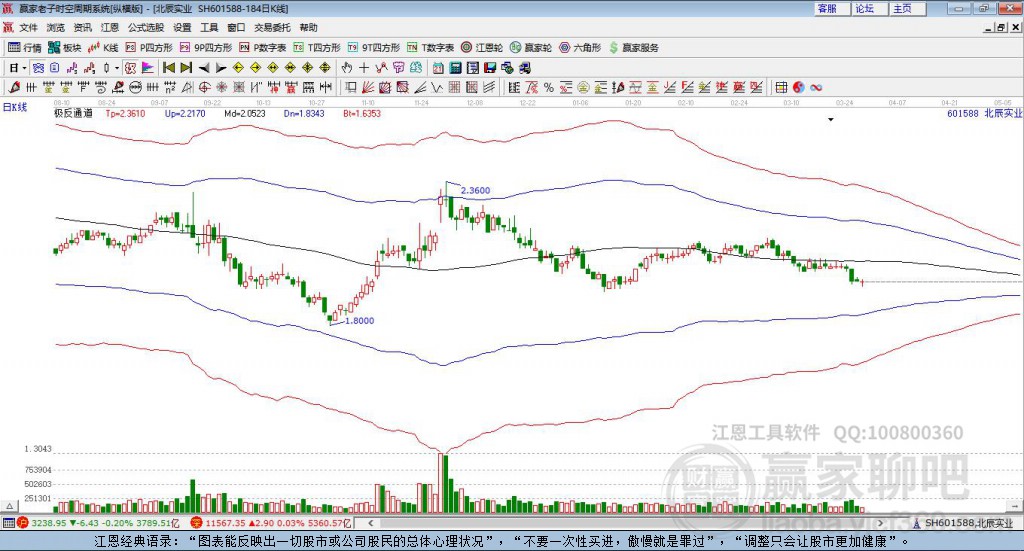This screenshot has width=1024, height=551.
Task: Open the 文件 menu
Action: coord(28,27)
